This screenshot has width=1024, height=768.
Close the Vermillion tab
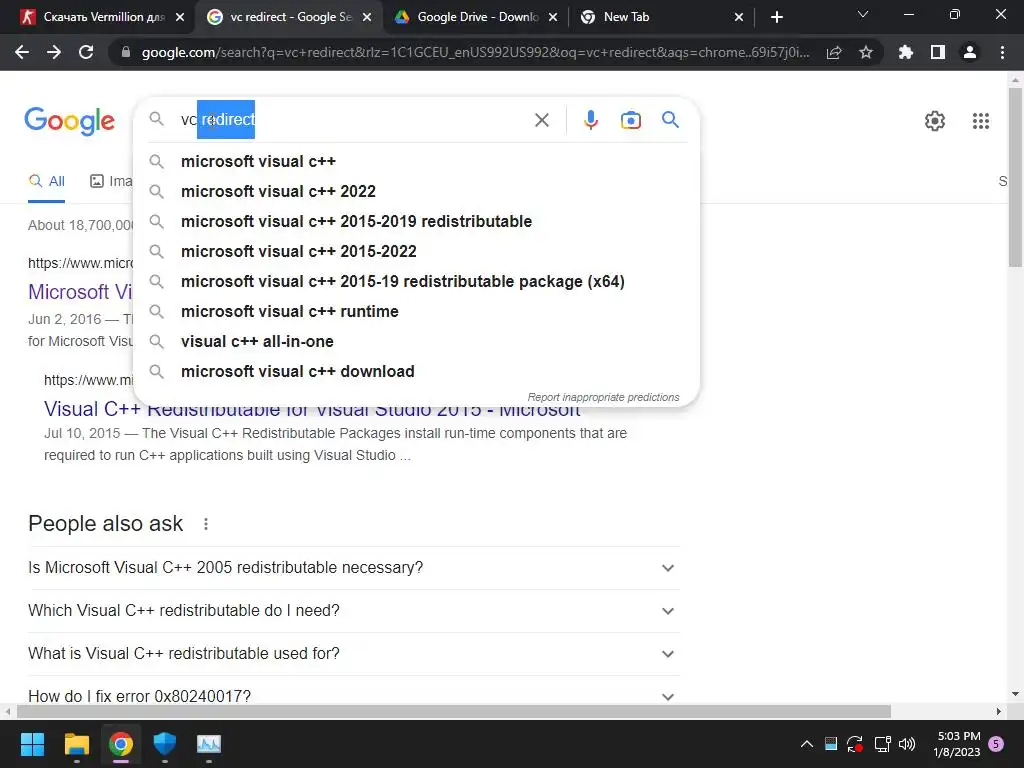coord(180,18)
